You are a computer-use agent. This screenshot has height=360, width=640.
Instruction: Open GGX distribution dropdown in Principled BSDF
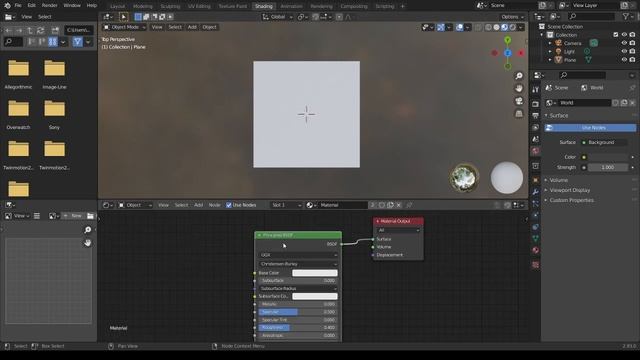[298, 255]
